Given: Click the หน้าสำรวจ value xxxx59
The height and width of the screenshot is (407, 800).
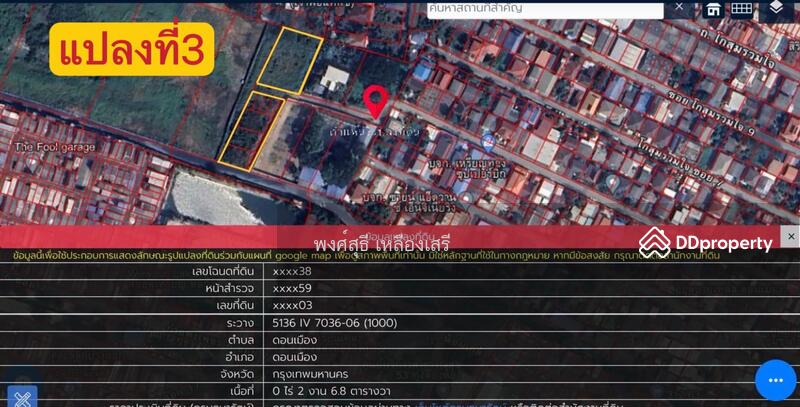Looking at the screenshot, I should pos(292,288).
